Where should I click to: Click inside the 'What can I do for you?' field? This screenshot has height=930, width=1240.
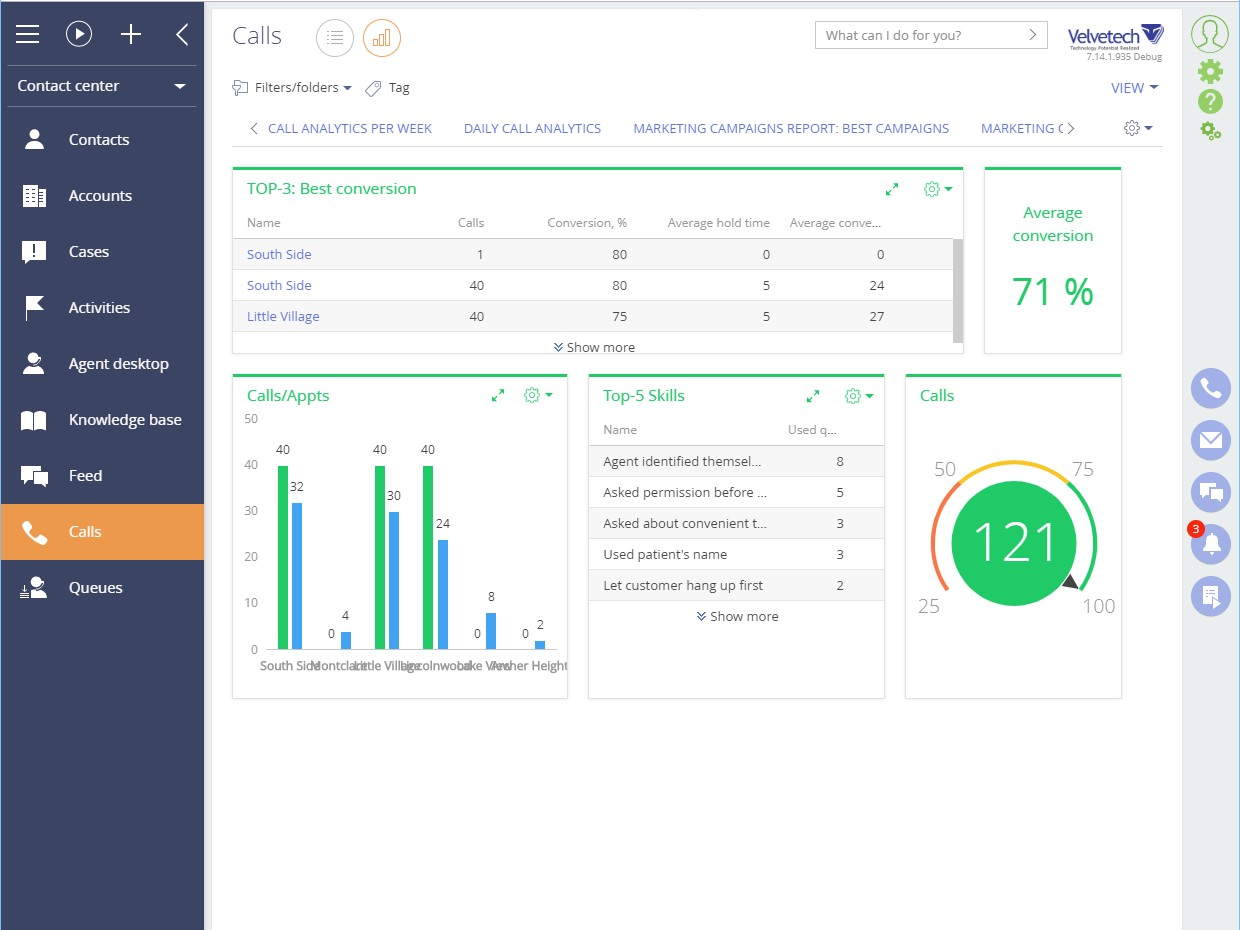[920, 34]
